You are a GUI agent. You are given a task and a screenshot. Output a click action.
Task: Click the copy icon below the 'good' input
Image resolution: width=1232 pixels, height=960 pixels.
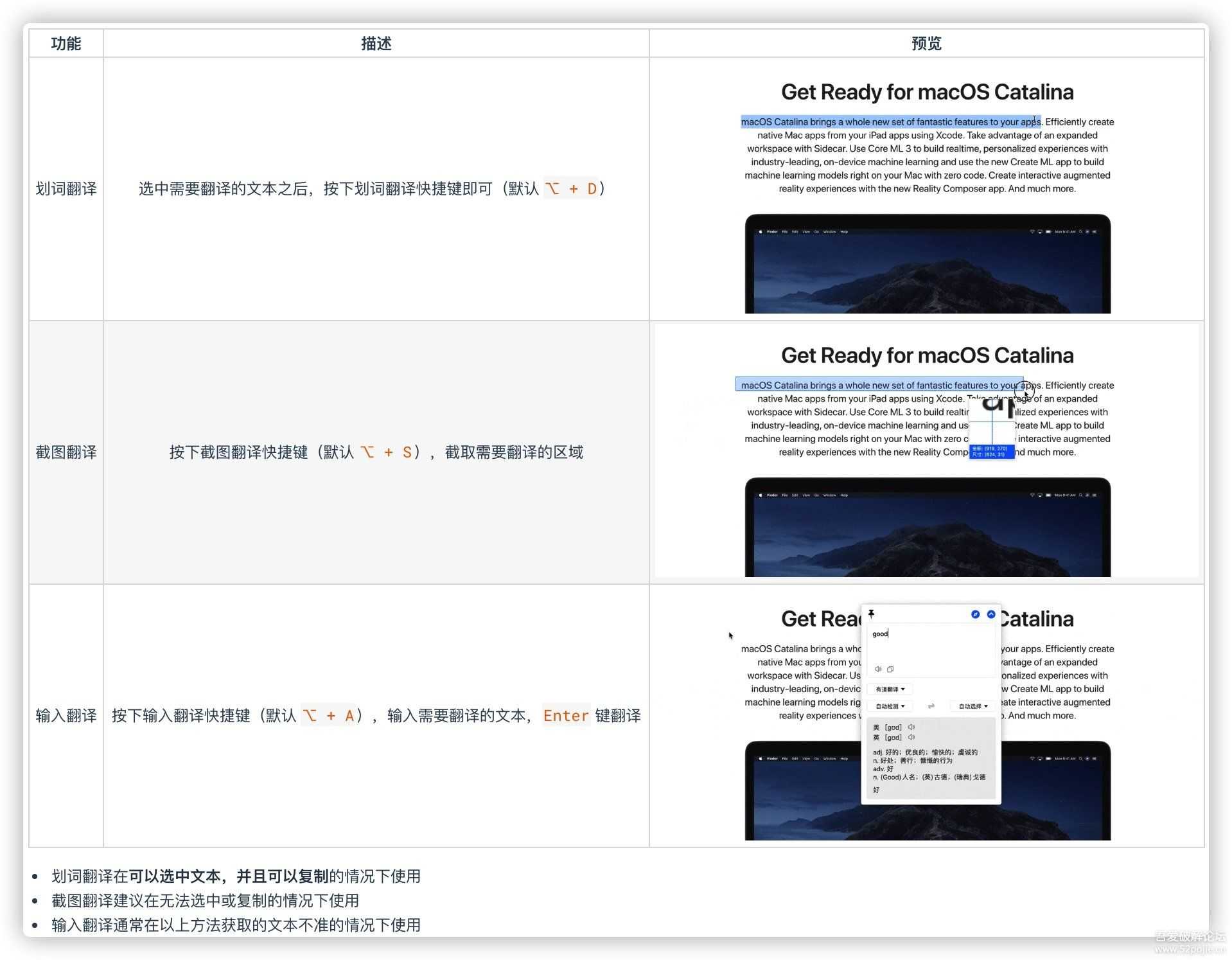click(890, 669)
